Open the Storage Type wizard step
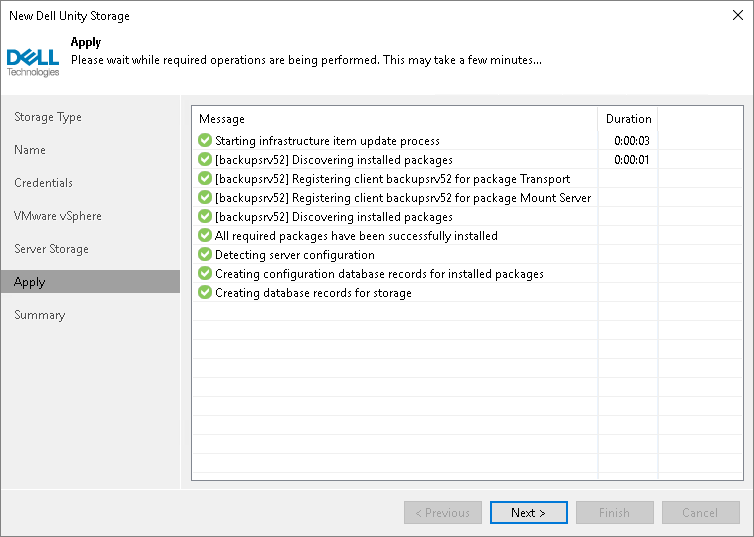The width and height of the screenshot is (754, 537). pos(48,117)
